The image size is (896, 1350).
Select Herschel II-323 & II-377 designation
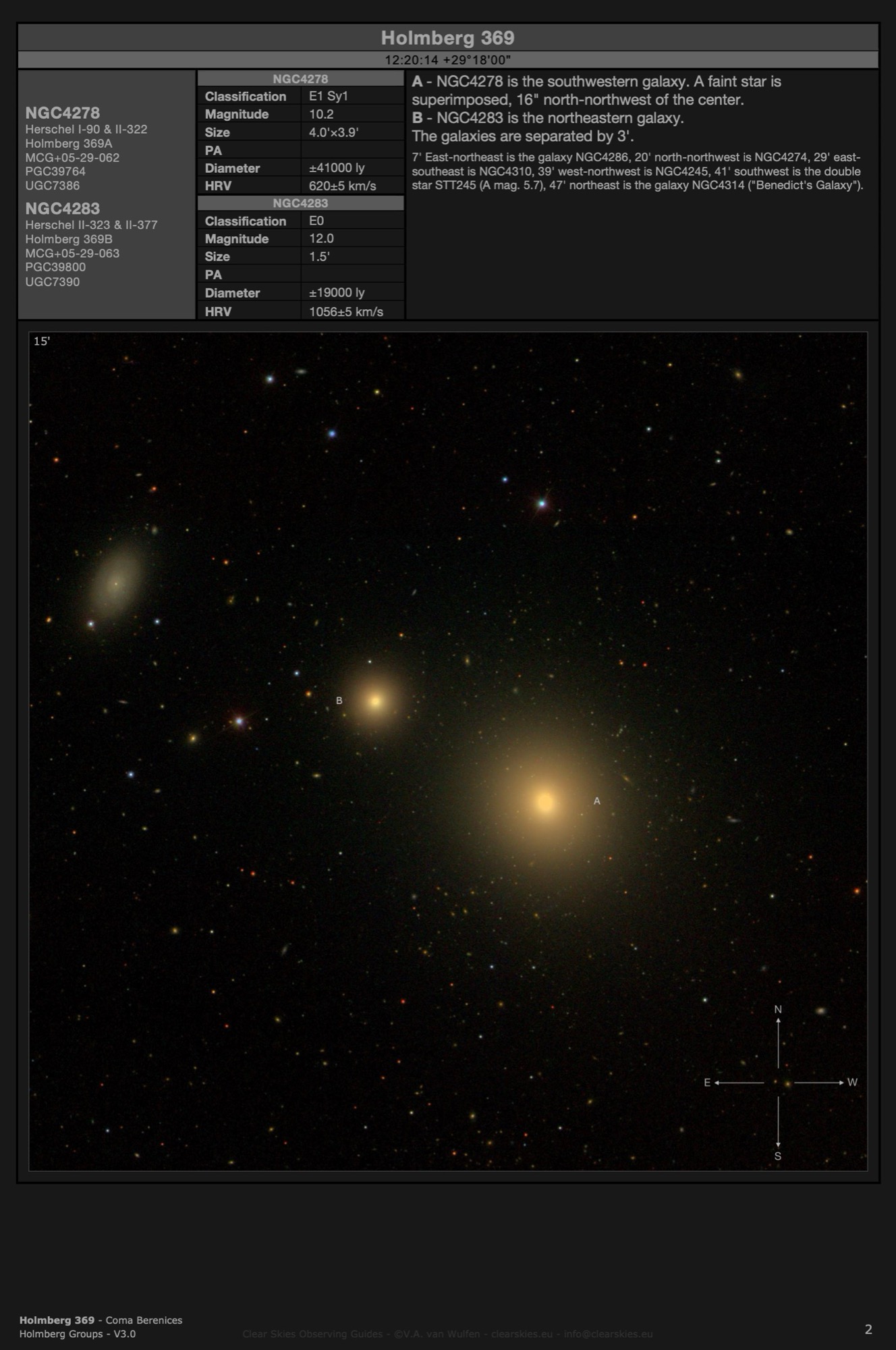point(91,225)
